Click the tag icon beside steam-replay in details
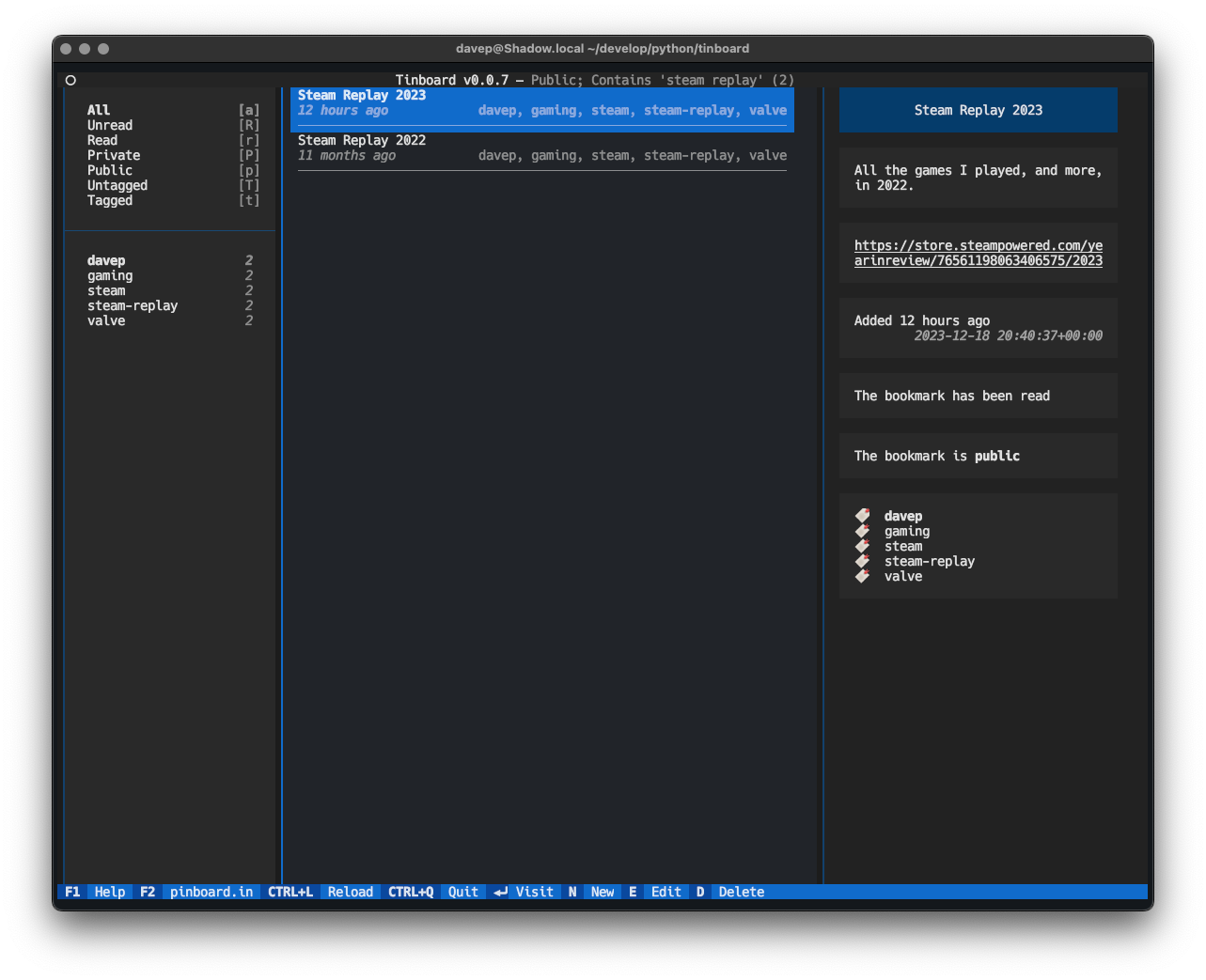Screen dimensions: 1206x980 point(862,561)
